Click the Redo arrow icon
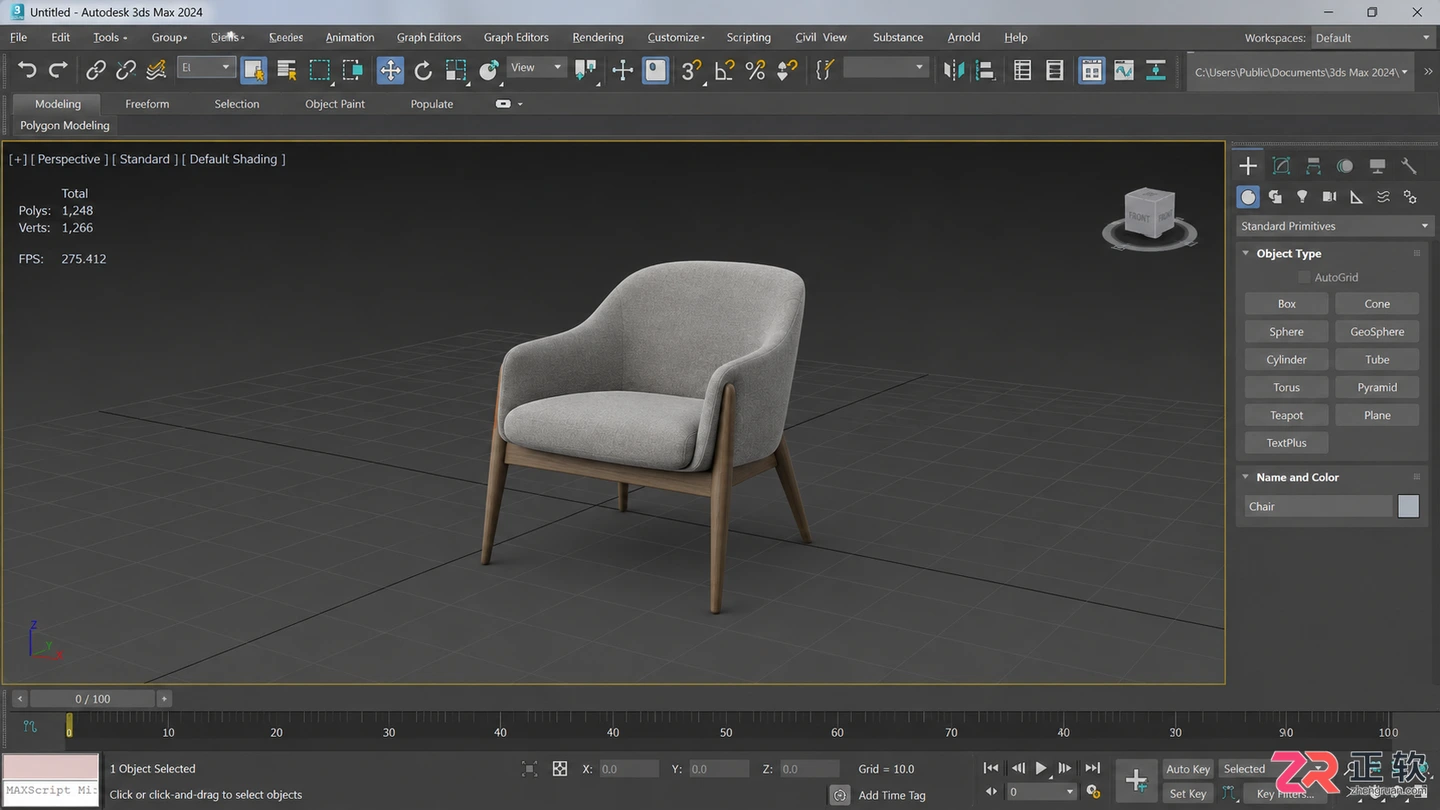1440x810 pixels. pos(58,70)
